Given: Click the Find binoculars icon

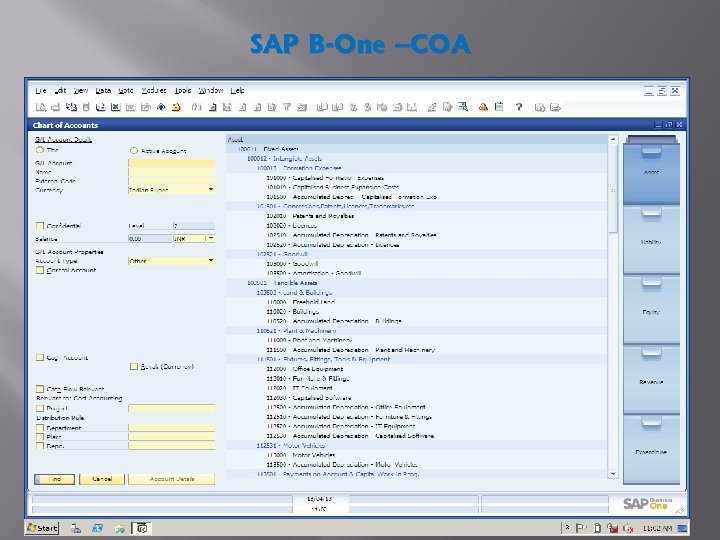Looking at the screenshot, I should [x=197, y=107].
